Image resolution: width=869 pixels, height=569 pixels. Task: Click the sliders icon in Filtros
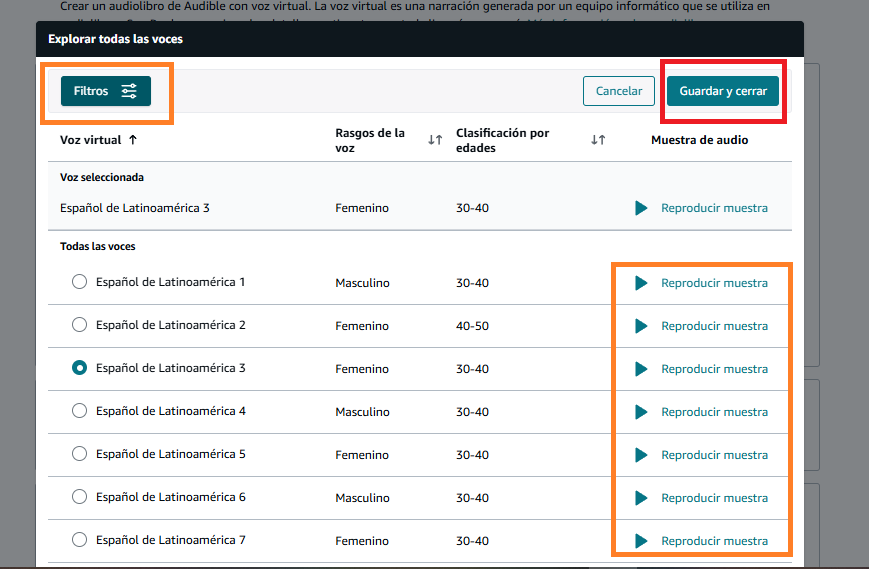(129, 91)
